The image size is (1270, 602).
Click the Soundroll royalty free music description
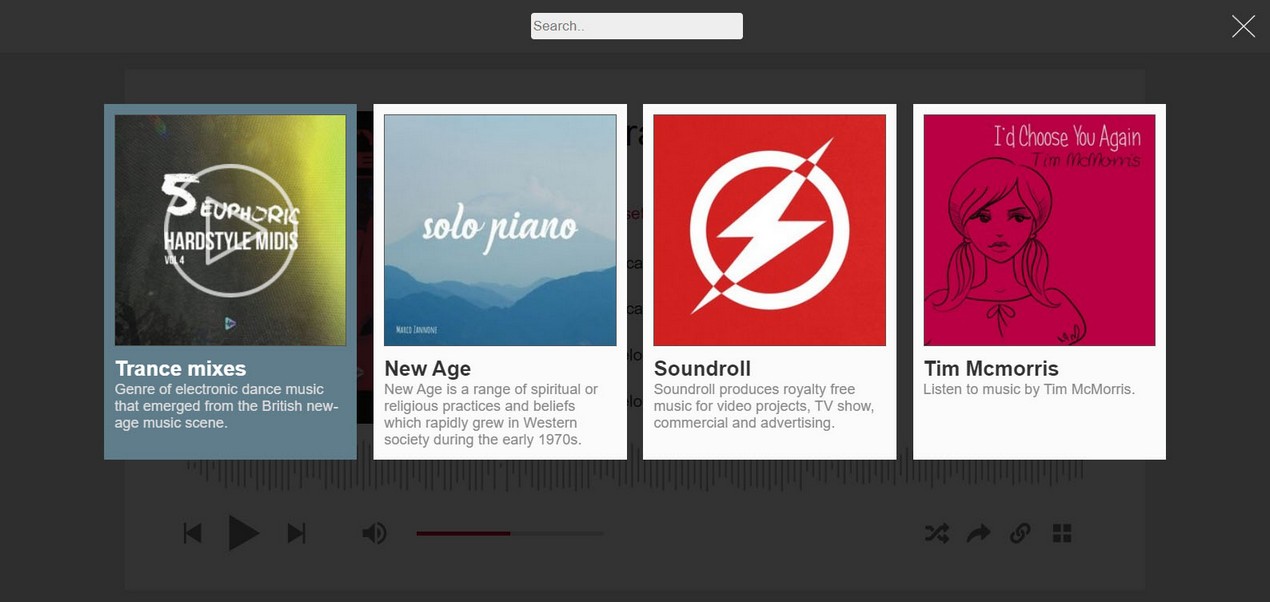[x=764, y=406]
